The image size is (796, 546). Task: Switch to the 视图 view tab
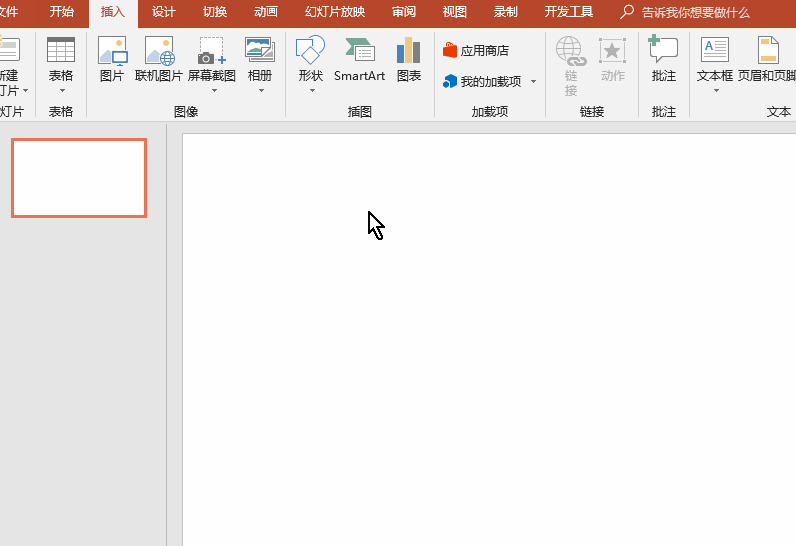coord(455,12)
